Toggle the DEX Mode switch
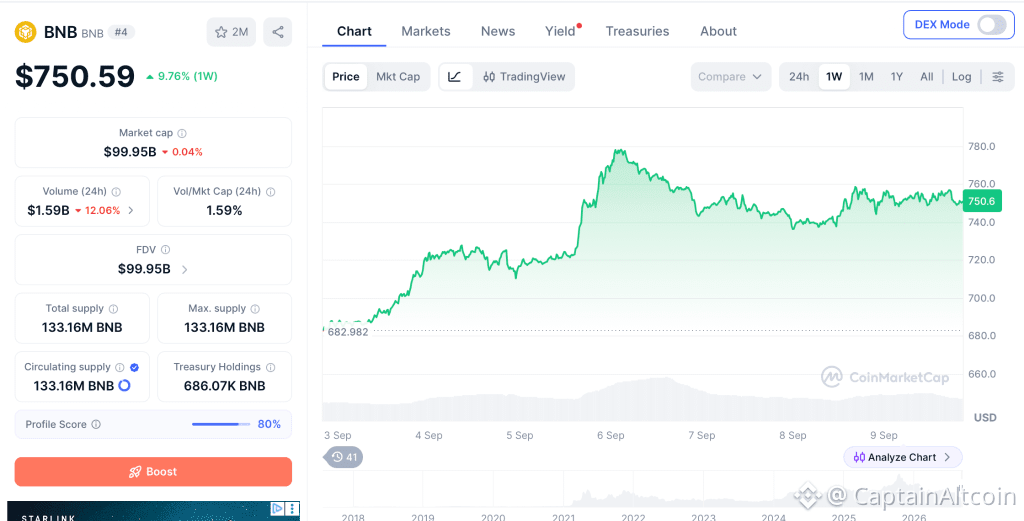Viewport: 1024px width, 521px height. tap(991, 25)
